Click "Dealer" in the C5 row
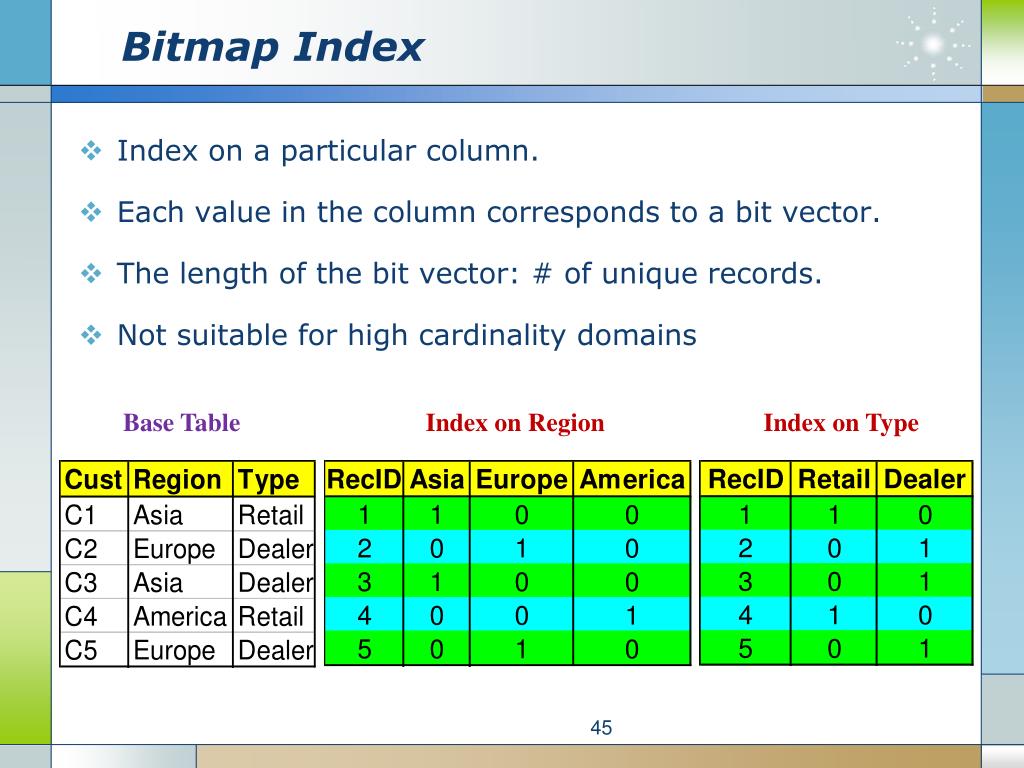Viewport: 1024px width, 768px height. (274, 650)
